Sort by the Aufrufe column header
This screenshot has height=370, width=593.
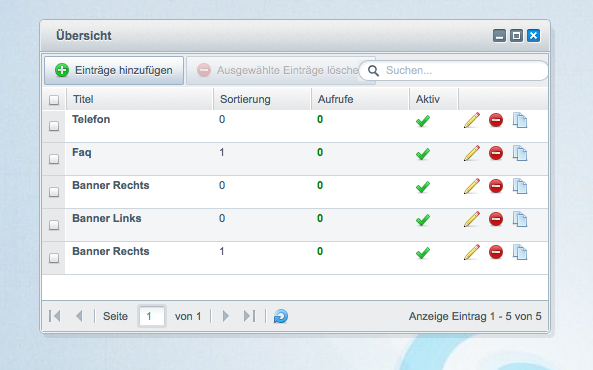click(x=360, y=99)
